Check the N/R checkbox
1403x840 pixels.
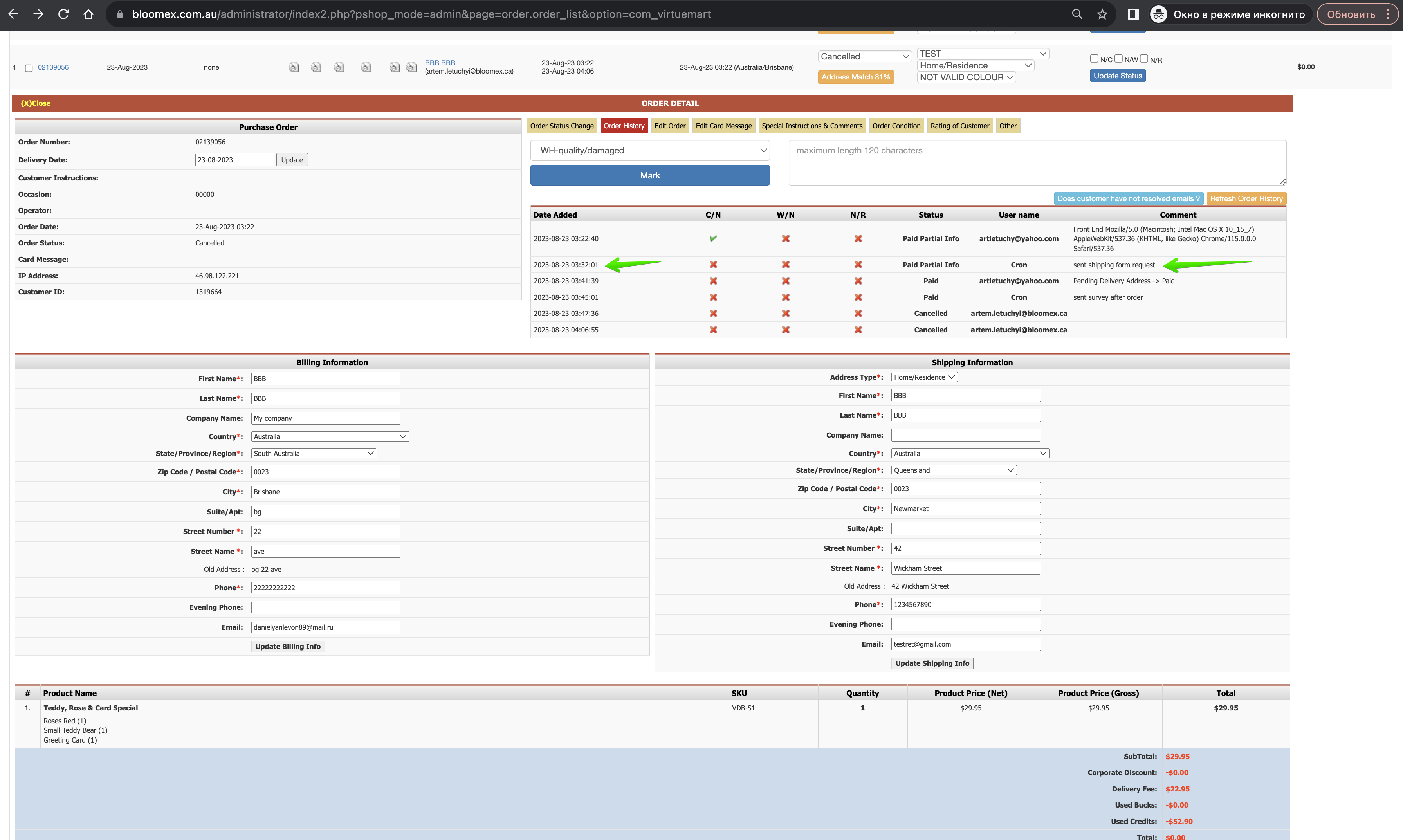[x=1144, y=59]
